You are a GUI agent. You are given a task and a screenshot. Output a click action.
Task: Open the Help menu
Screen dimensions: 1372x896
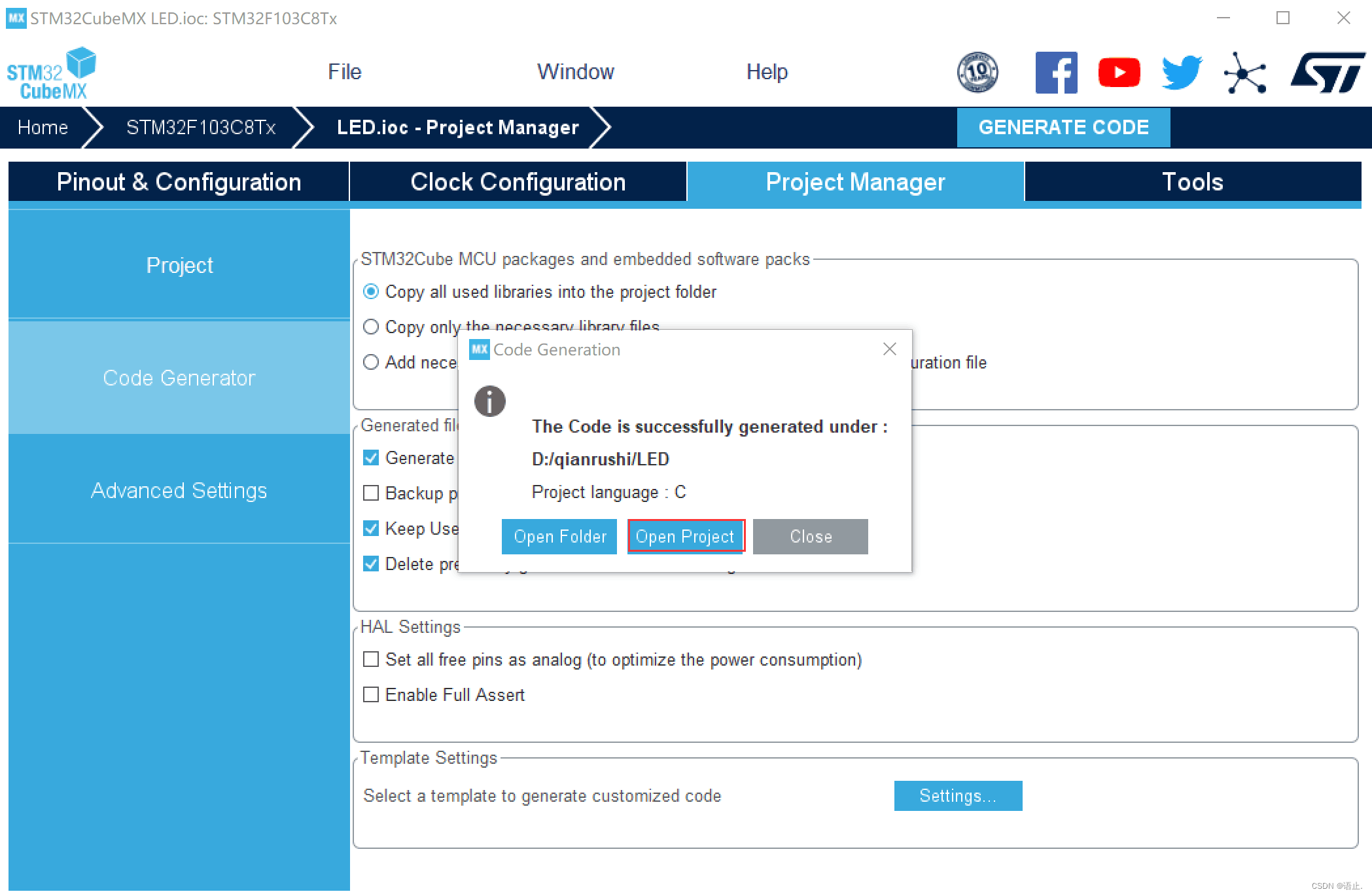coord(767,71)
